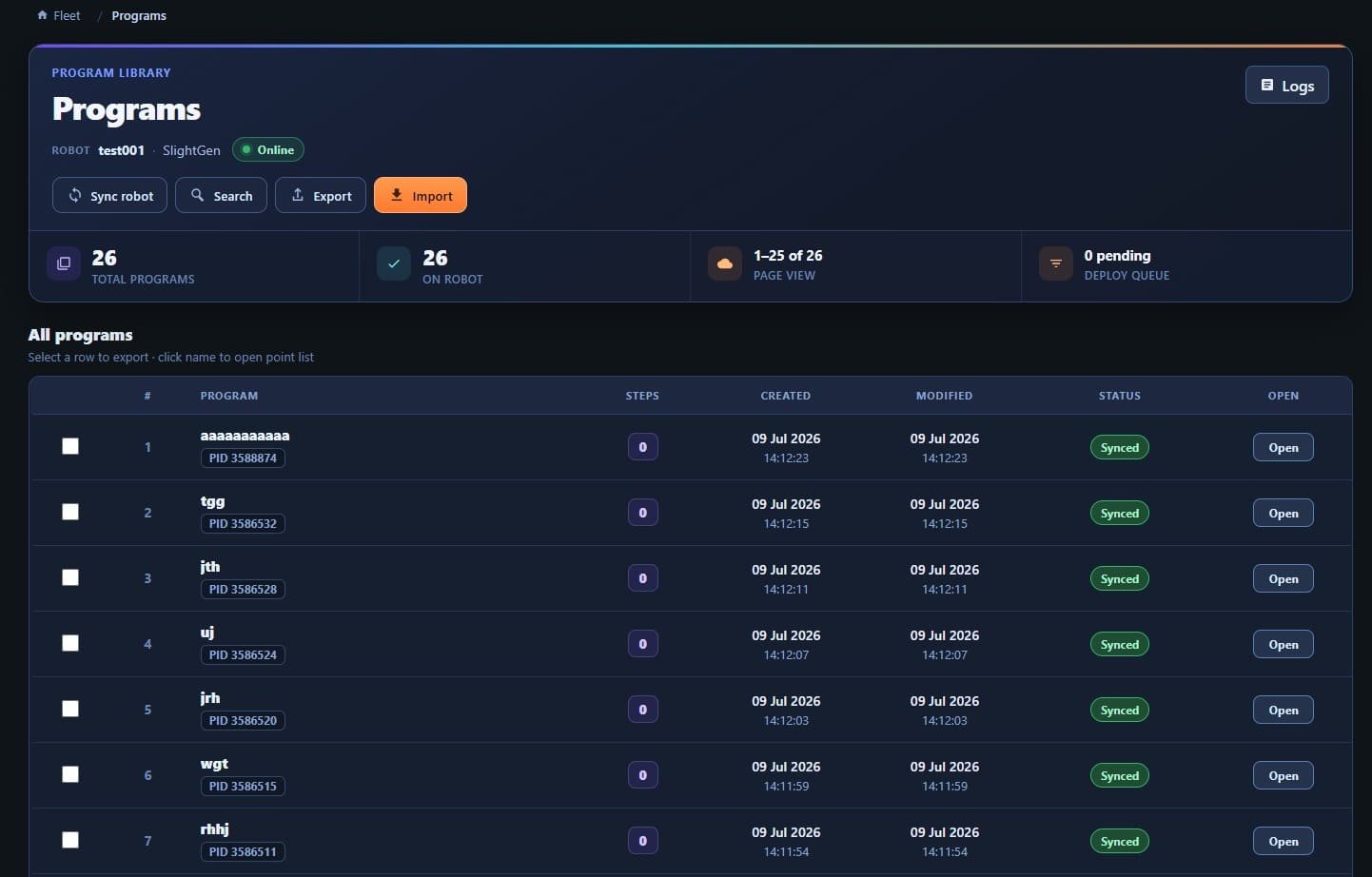Check the row for program uj

[70, 643]
